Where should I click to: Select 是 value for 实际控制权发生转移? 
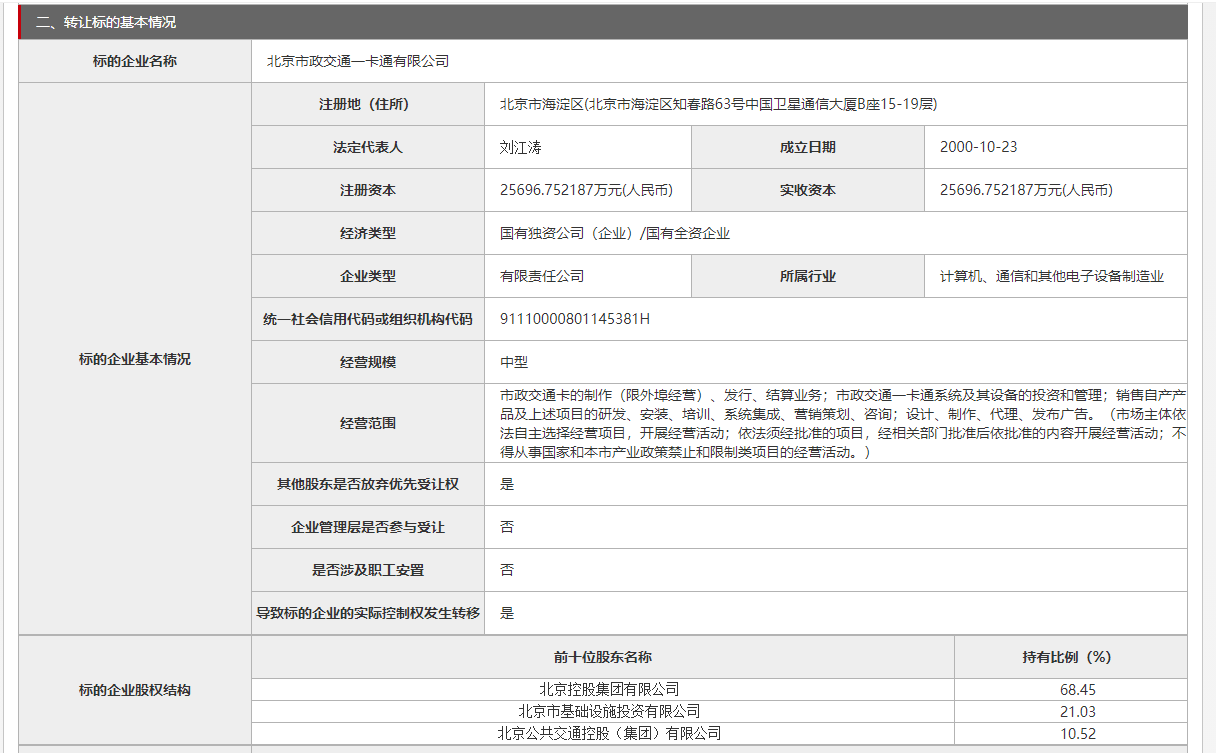point(507,613)
